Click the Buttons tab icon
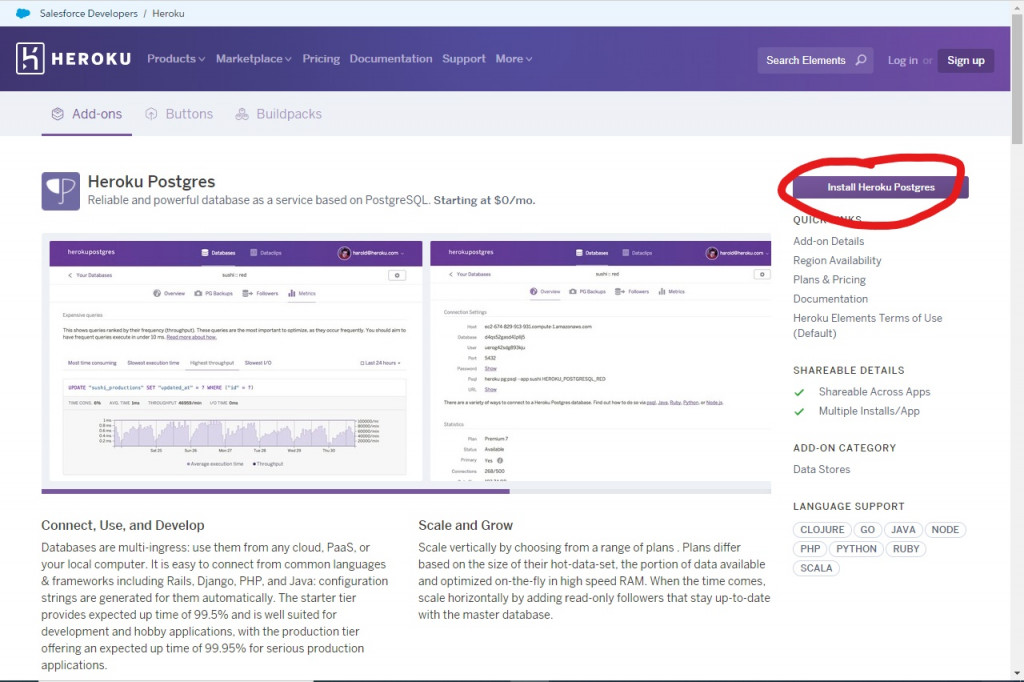 click(x=151, y=114)
